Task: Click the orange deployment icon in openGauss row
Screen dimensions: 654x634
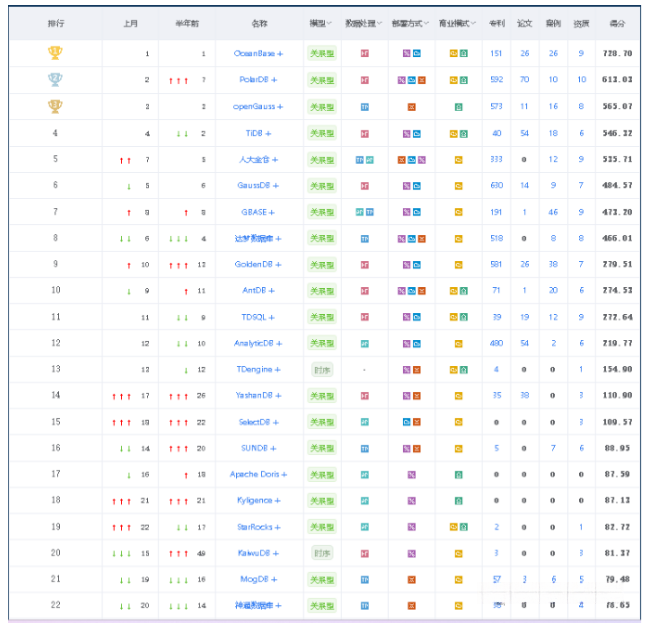Action: click(x=411, y=107)
